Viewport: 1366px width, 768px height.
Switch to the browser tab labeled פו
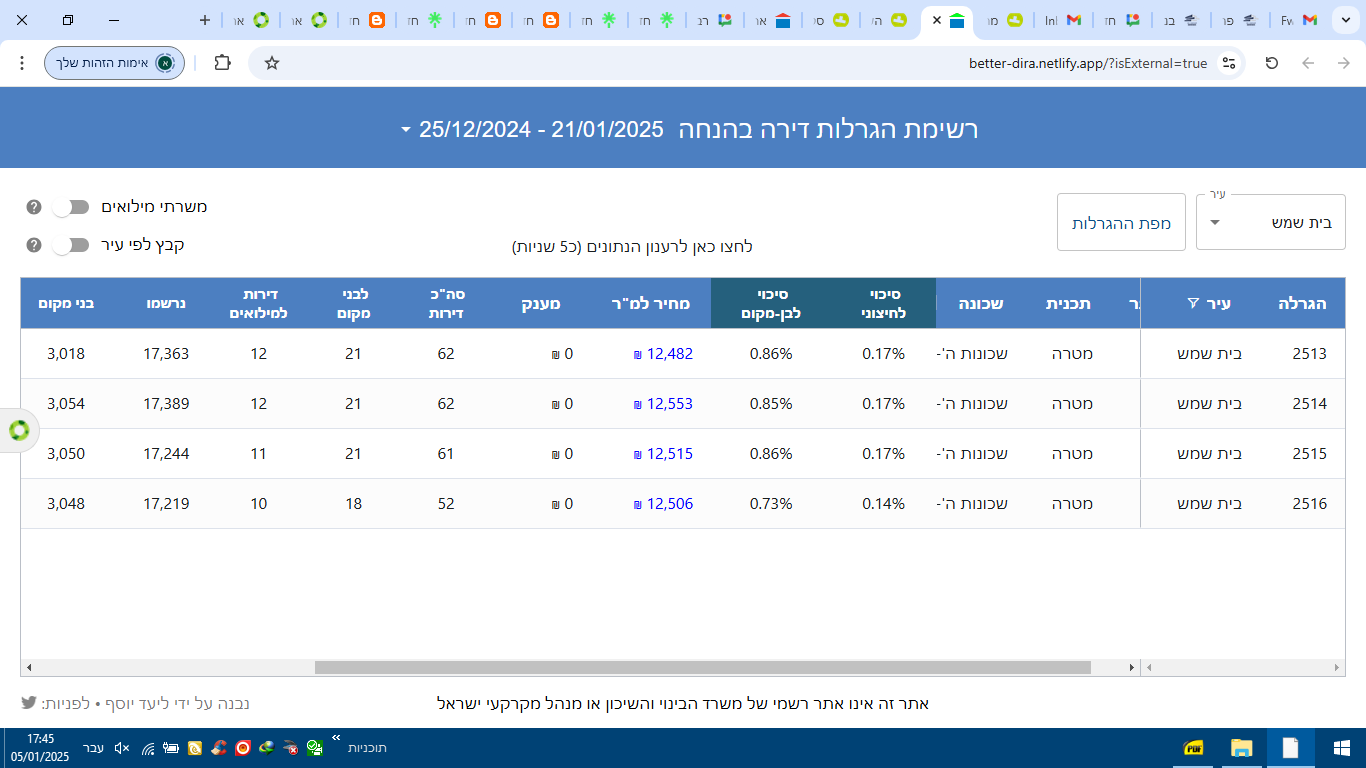1240,20
